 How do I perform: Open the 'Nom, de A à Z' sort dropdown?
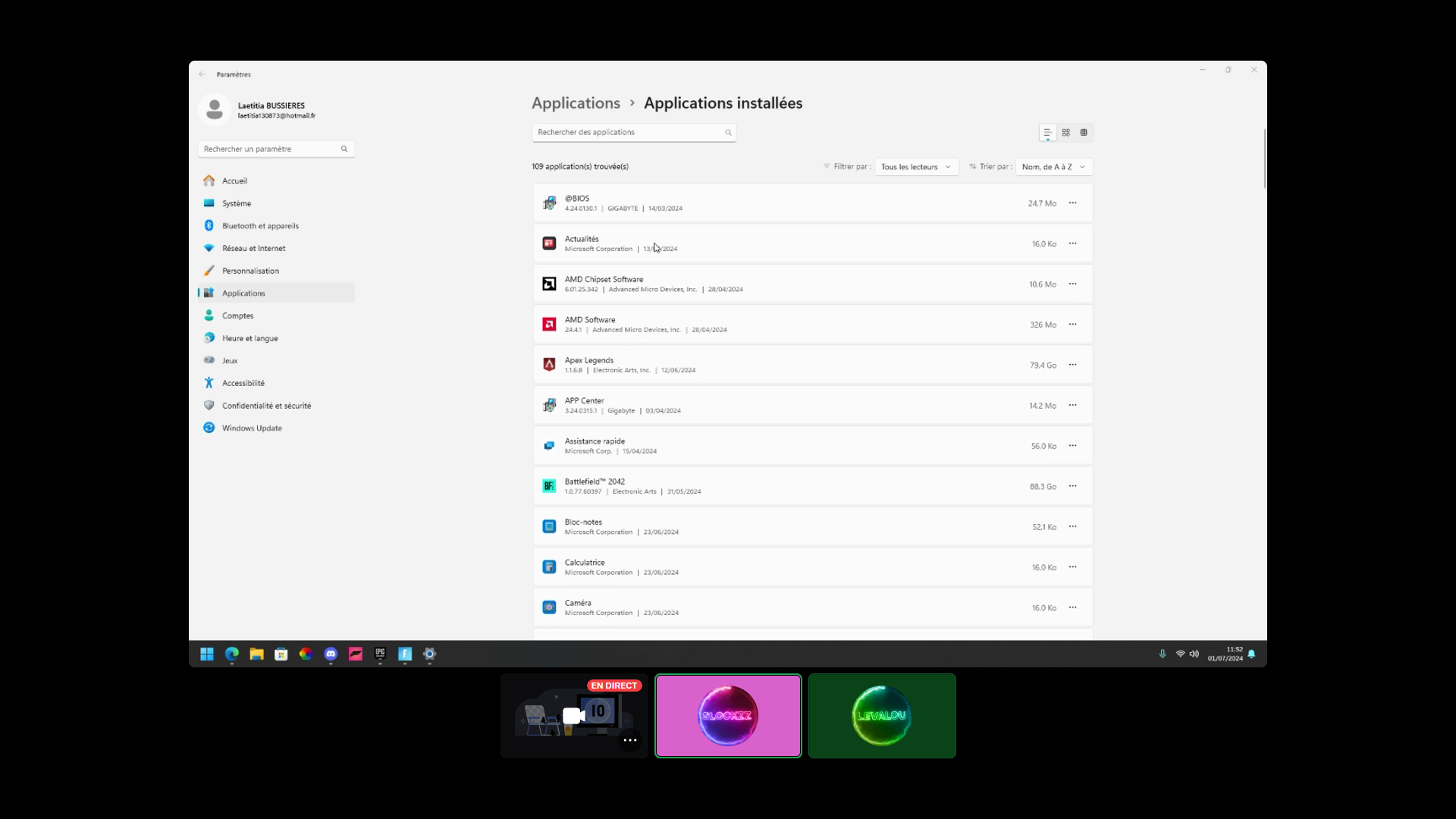pyautogui.click(x=1054, y=167)
